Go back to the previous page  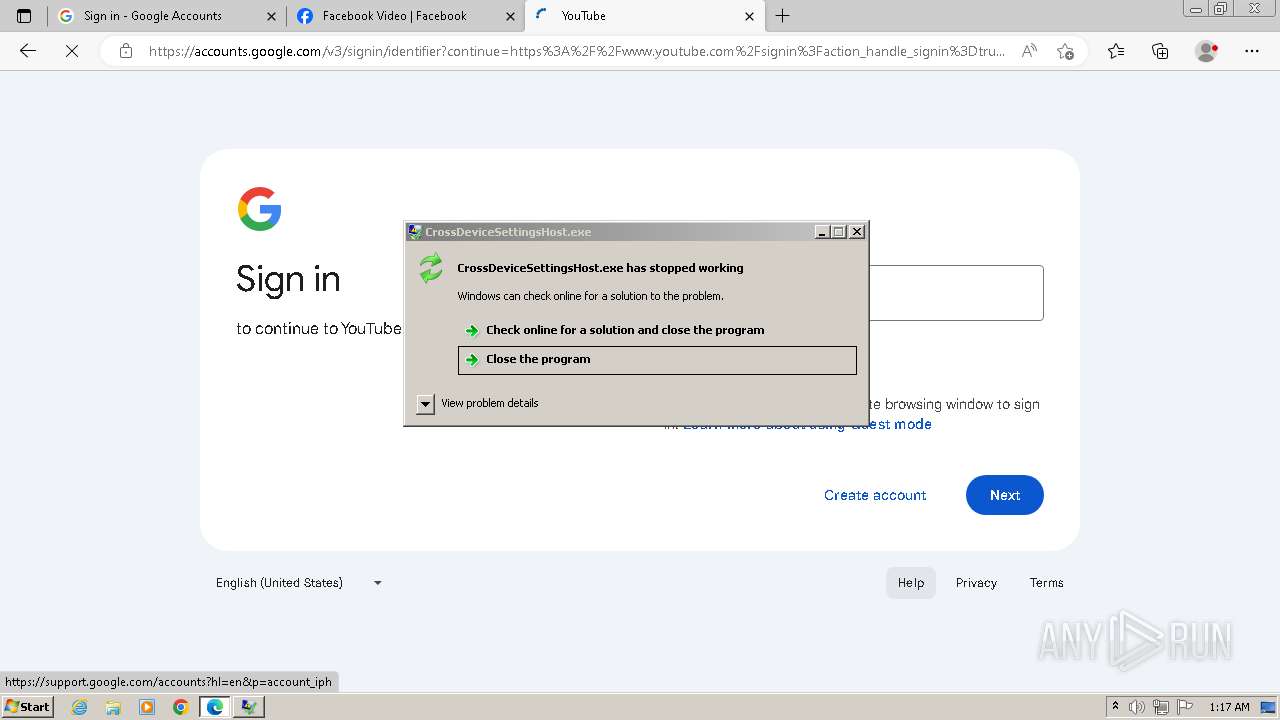click(x=28, y=51)
